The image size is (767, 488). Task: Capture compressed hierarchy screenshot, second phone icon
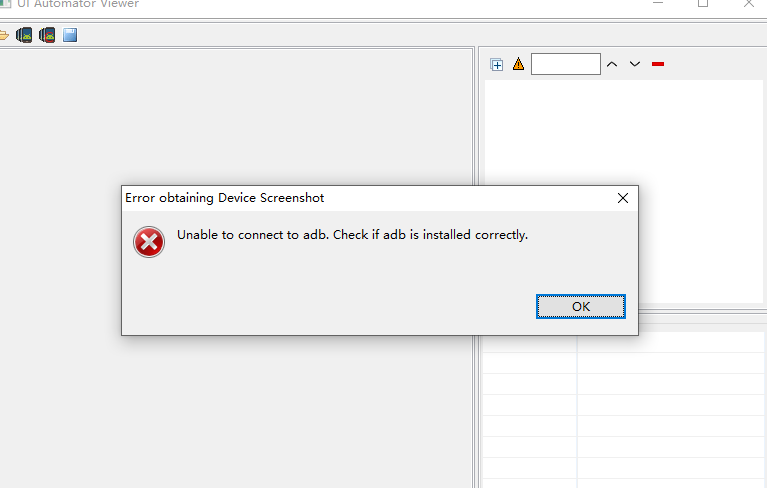click(x=47, y=35)
